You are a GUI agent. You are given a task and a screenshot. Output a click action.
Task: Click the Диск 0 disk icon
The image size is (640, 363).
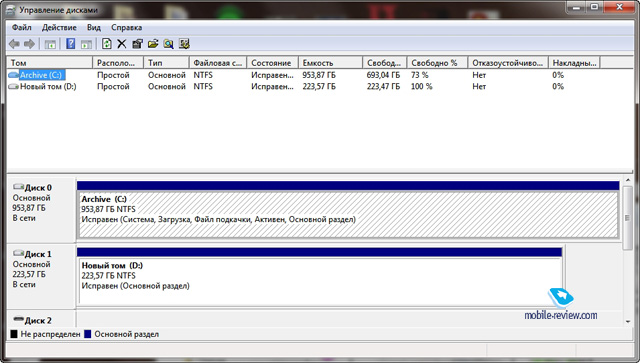(18, 187)
